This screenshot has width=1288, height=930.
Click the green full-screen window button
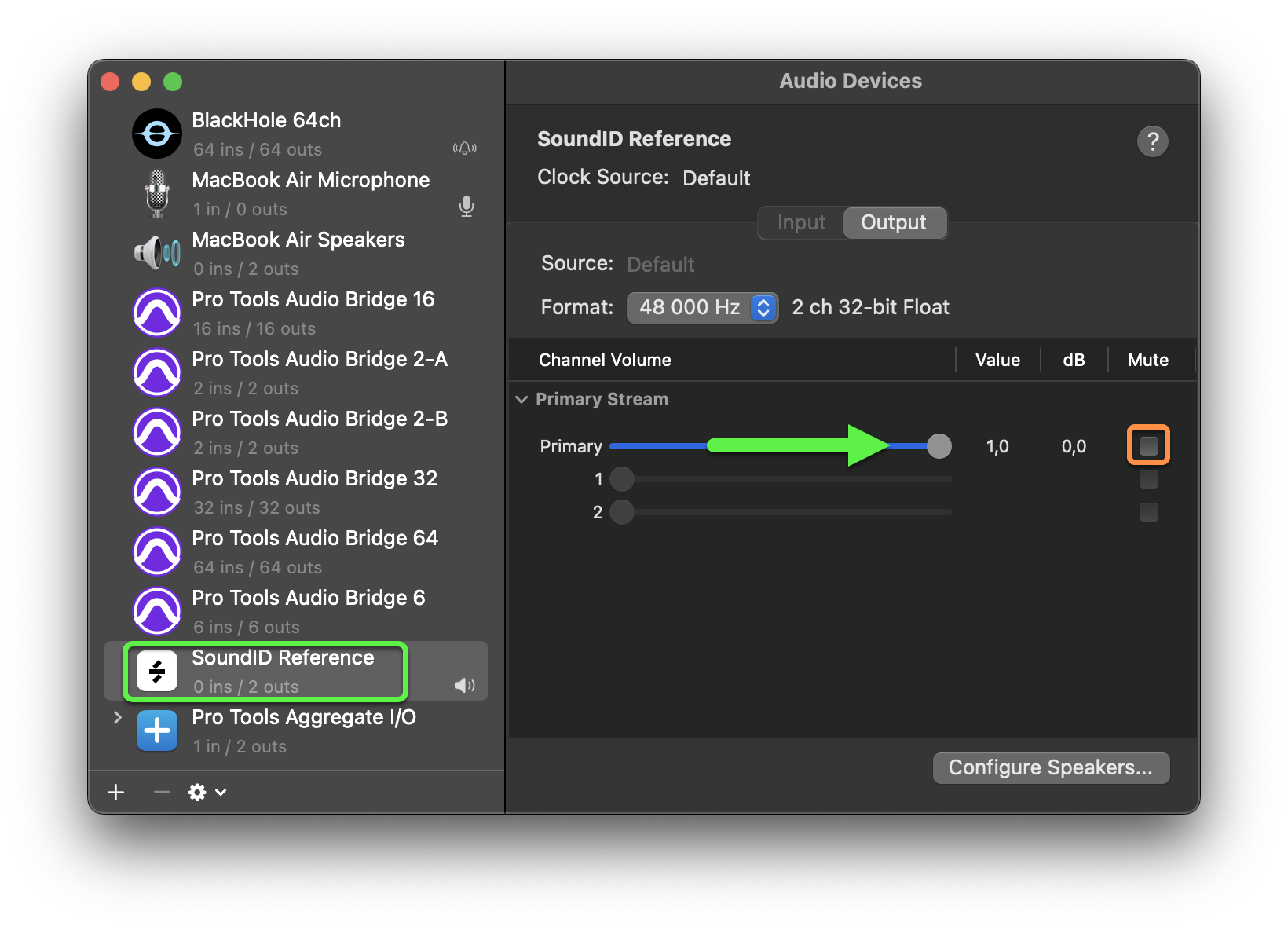click(173, 82)
